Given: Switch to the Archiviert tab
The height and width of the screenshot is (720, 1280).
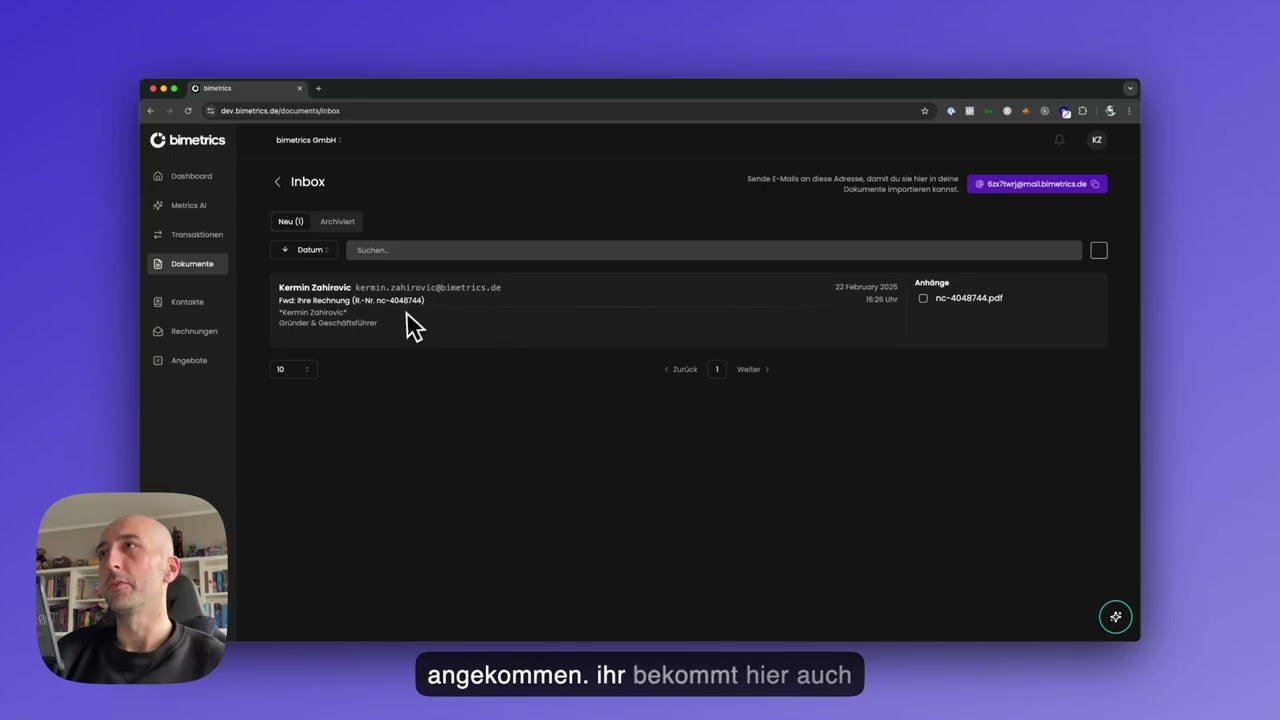Looking at the screenshot, I should point(337,221).
